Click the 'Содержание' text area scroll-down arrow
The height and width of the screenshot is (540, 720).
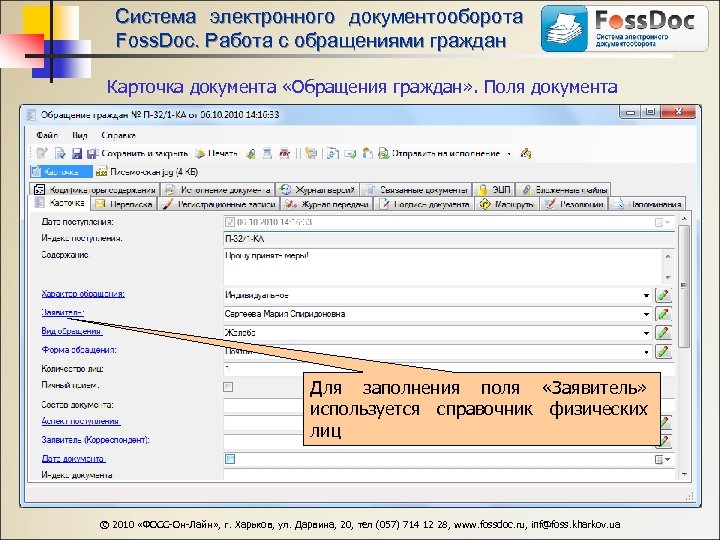point(668,278)
